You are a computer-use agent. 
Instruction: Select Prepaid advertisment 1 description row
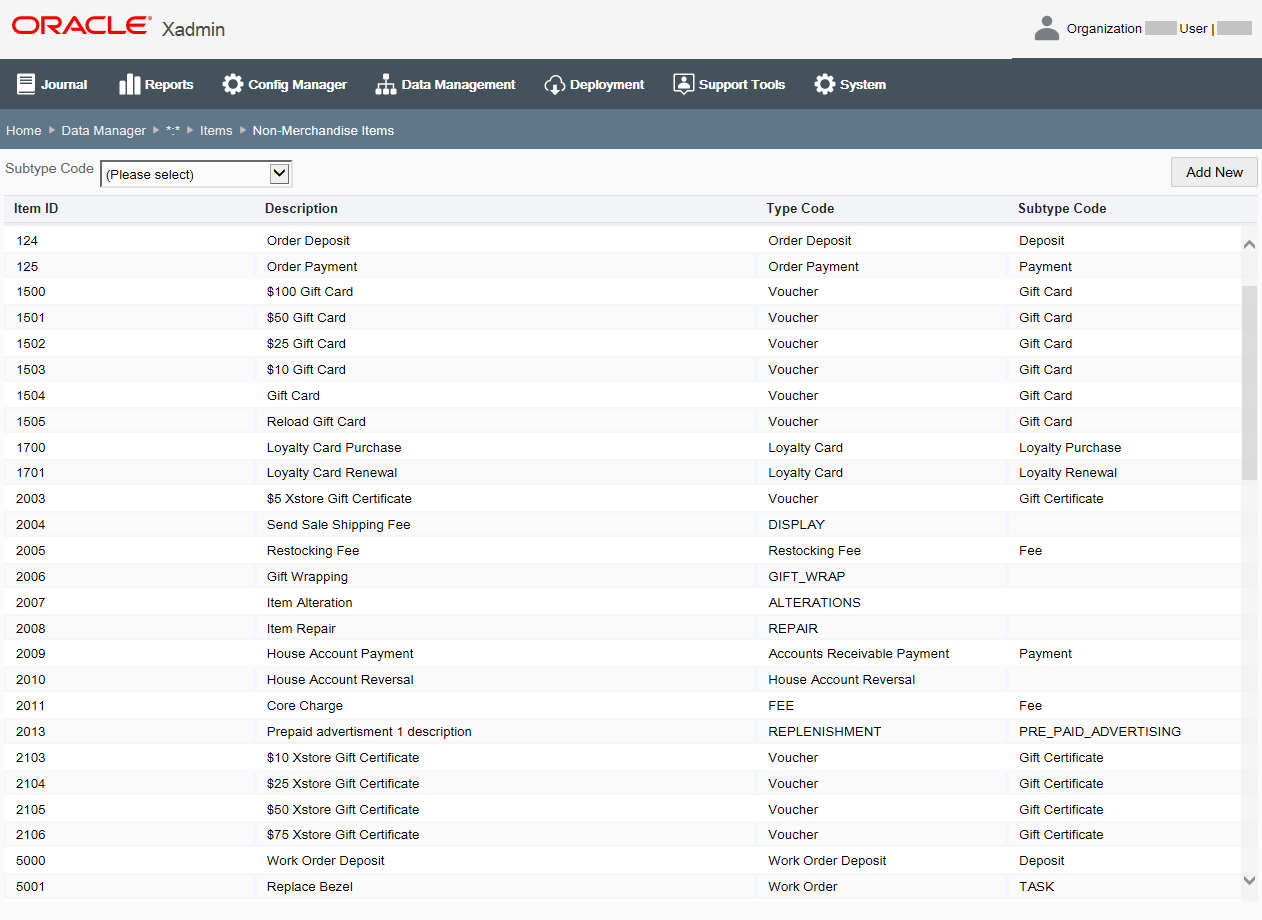[x=622, y=732]
